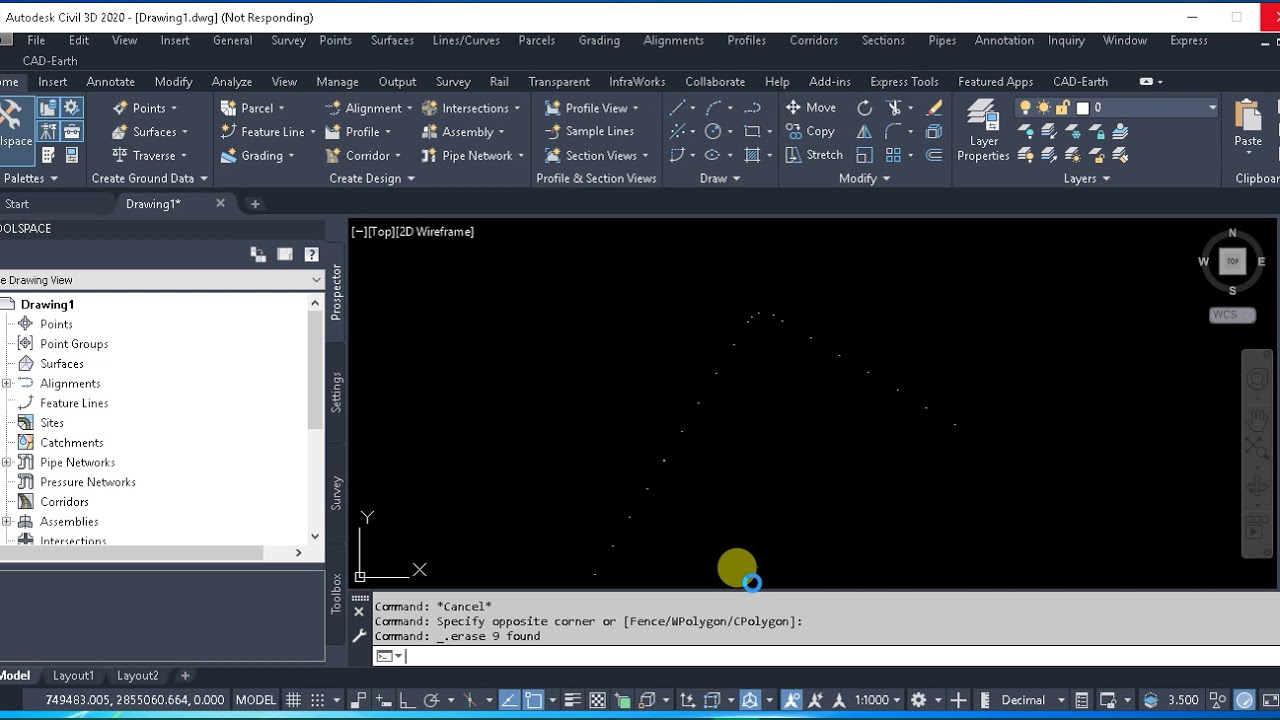
Task: Toggle drawing grid display in status bar
Action: point(293,700)
